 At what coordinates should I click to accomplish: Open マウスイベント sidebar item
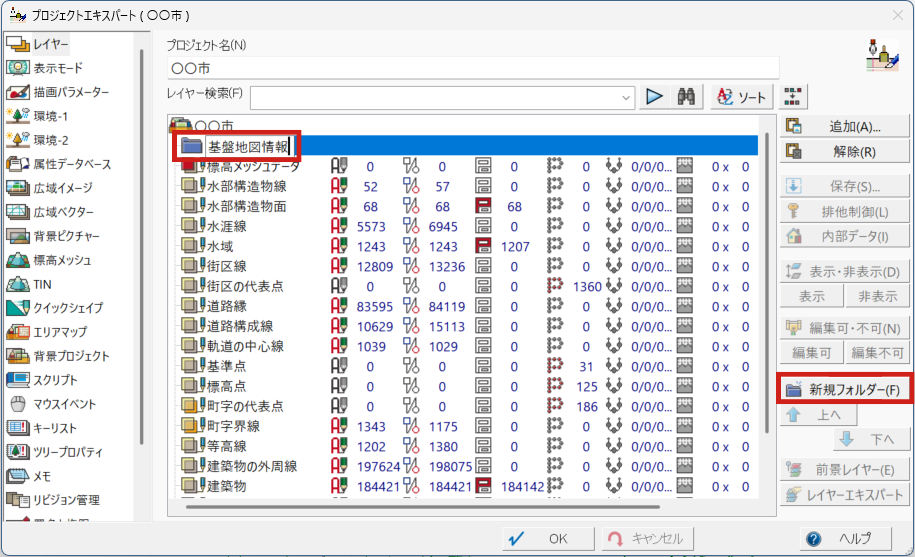pyautogui.click(x=65, y=404)
